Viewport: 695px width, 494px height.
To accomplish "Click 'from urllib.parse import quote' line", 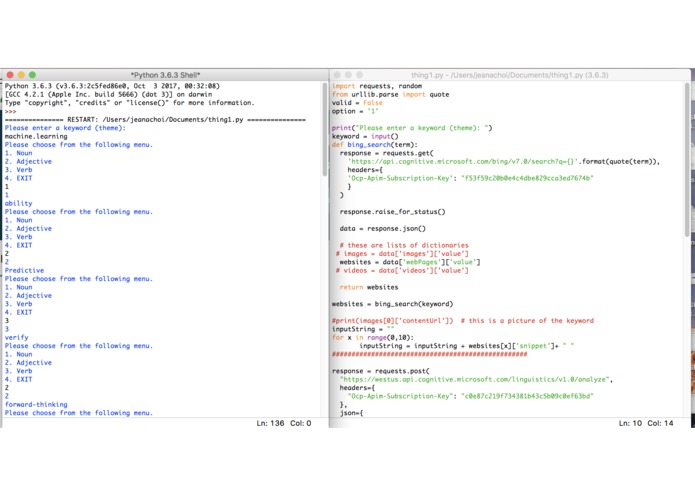I will click(390, 94).
